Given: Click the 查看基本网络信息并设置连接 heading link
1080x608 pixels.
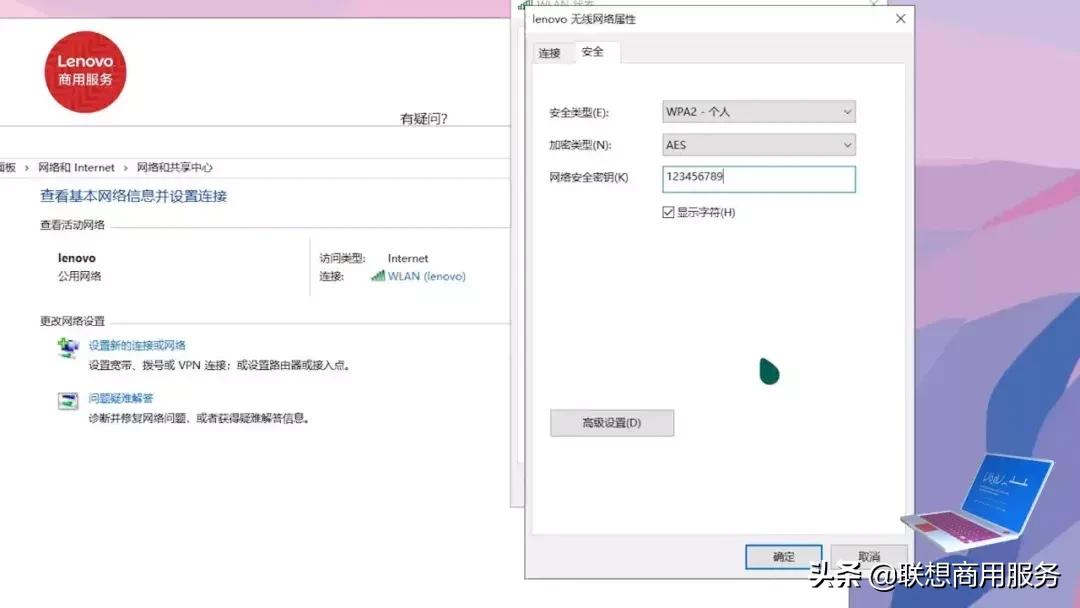Looking at the screenshot, I should point(135,196).
